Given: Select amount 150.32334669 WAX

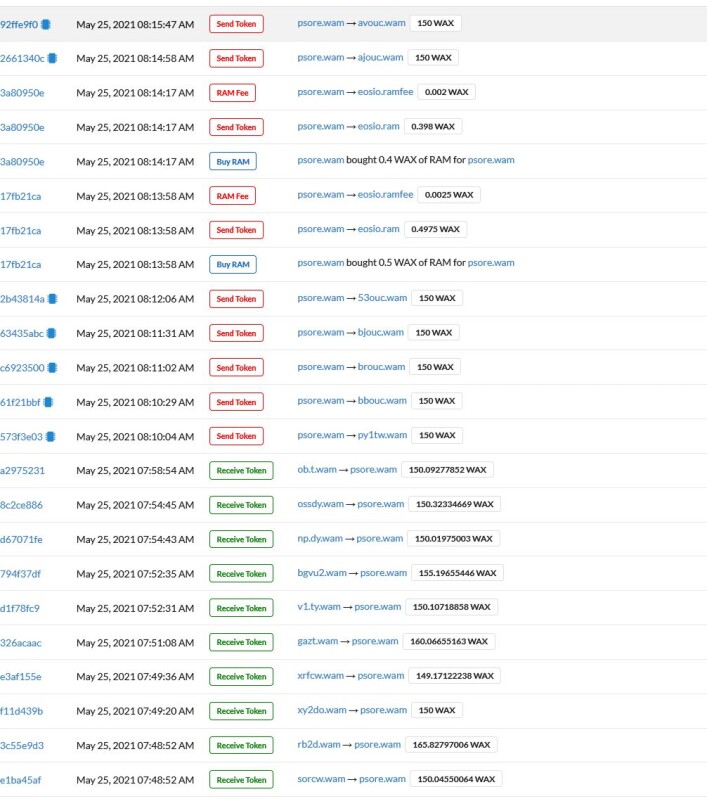Looking at the screenshot, I should (x=455, y=504).
